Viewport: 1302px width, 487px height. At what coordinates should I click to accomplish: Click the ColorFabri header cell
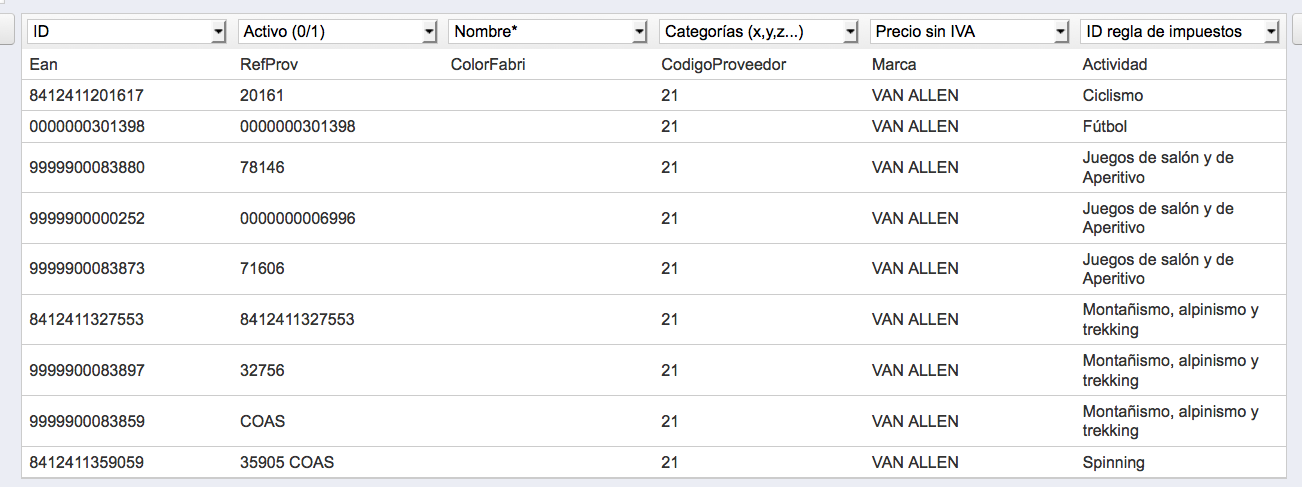pos(488,65)
